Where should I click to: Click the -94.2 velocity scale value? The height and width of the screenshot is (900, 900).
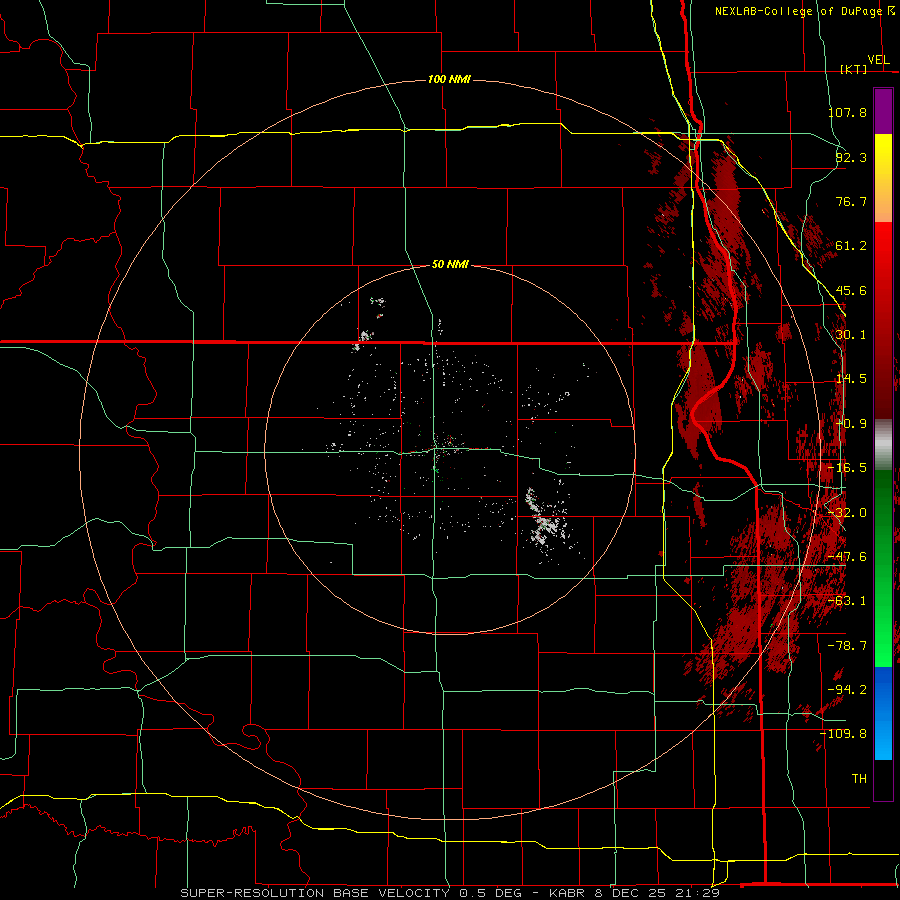[848, 690]
